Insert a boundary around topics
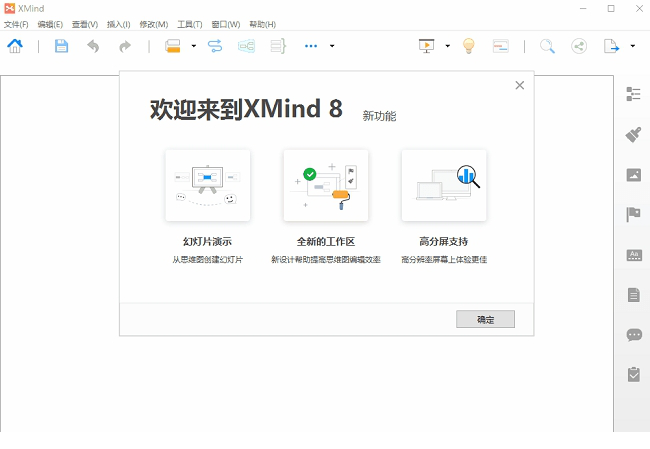 [247, 46]
